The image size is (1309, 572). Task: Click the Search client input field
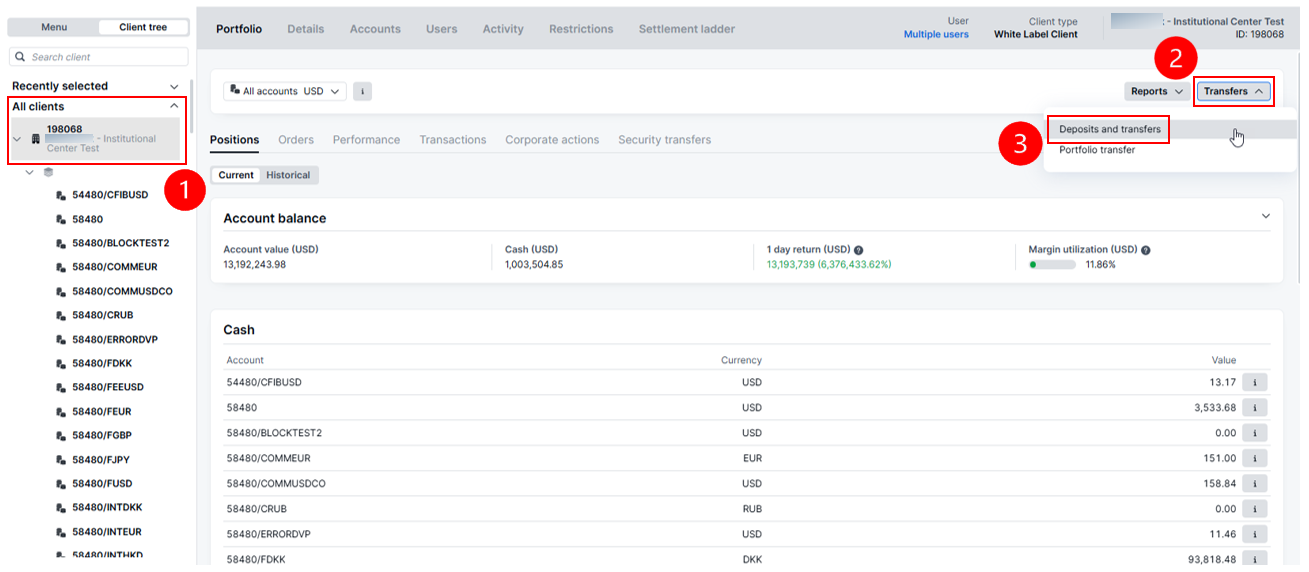point(105,57)
